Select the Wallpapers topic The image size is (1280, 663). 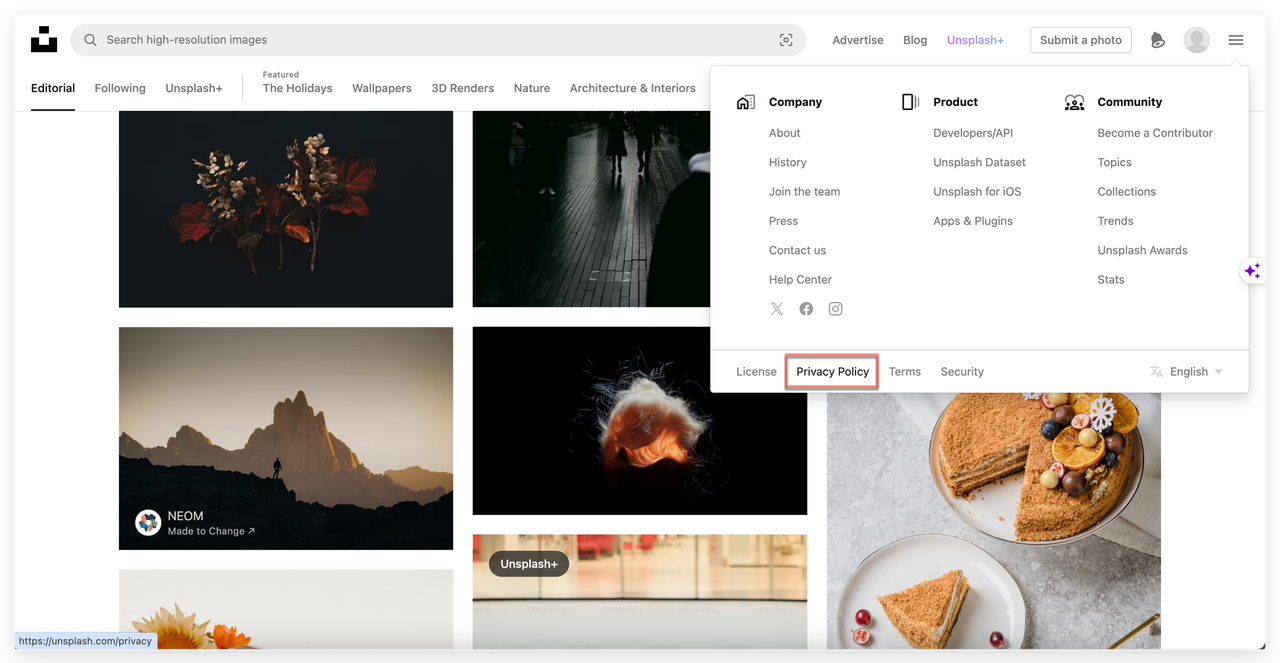382,88
